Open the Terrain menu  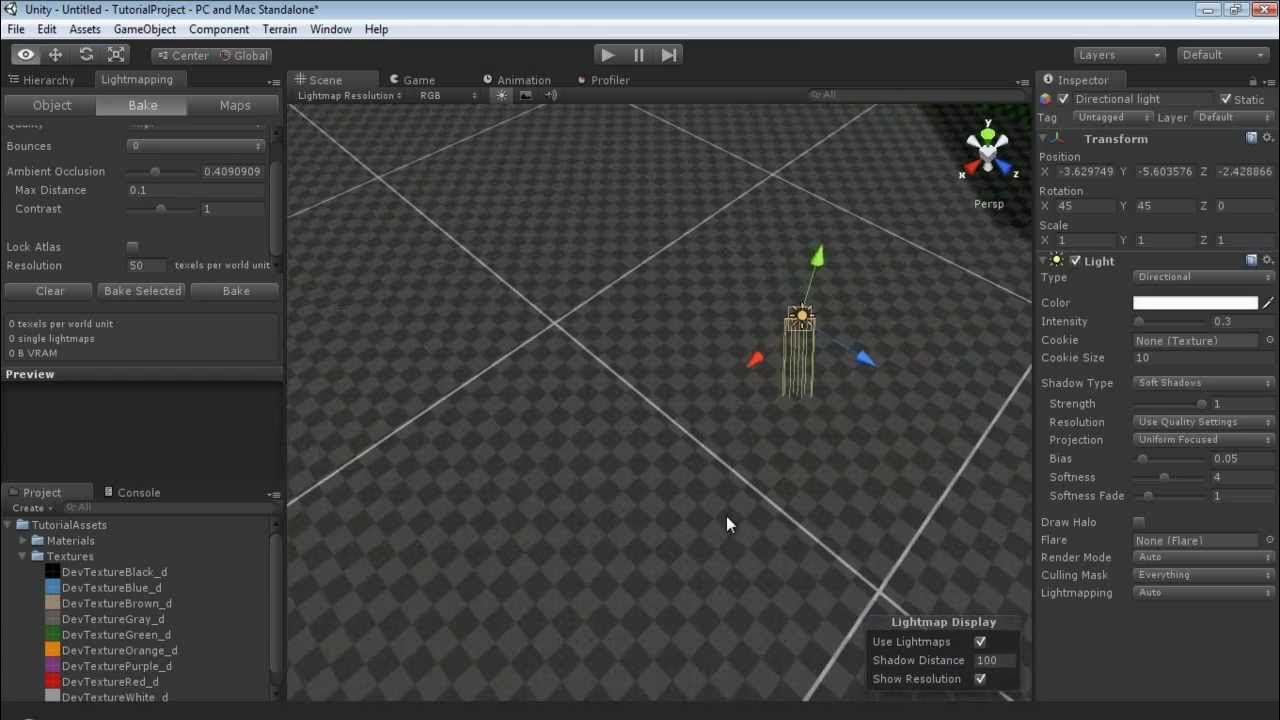pos(280,29)
